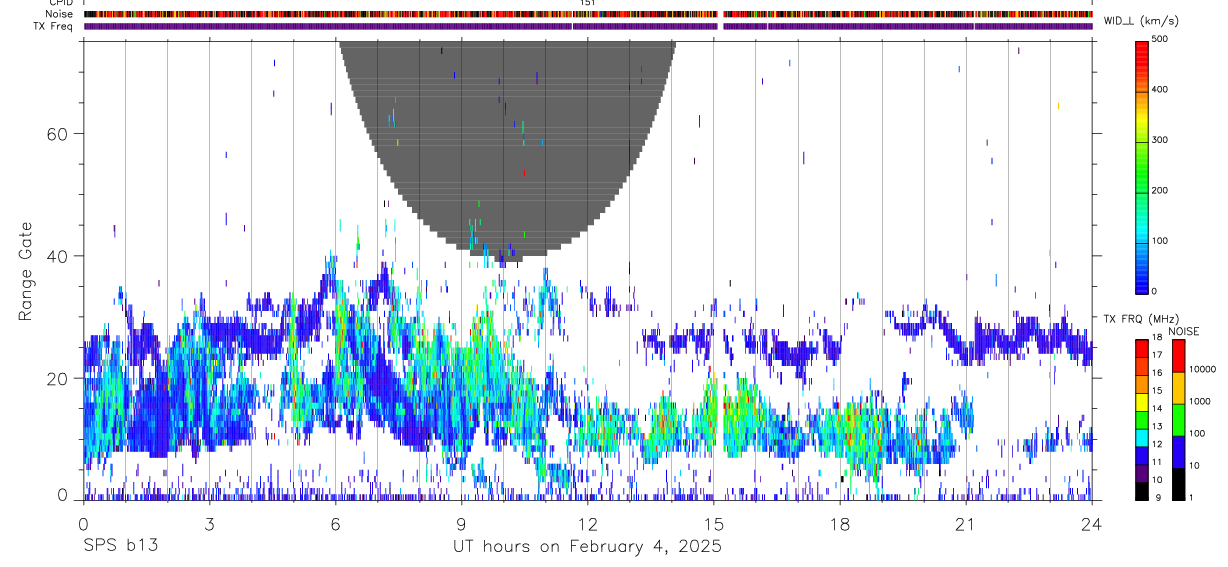
Task: Click the multicolored Noise strip above the plot
Action: [x=588, y=14]
